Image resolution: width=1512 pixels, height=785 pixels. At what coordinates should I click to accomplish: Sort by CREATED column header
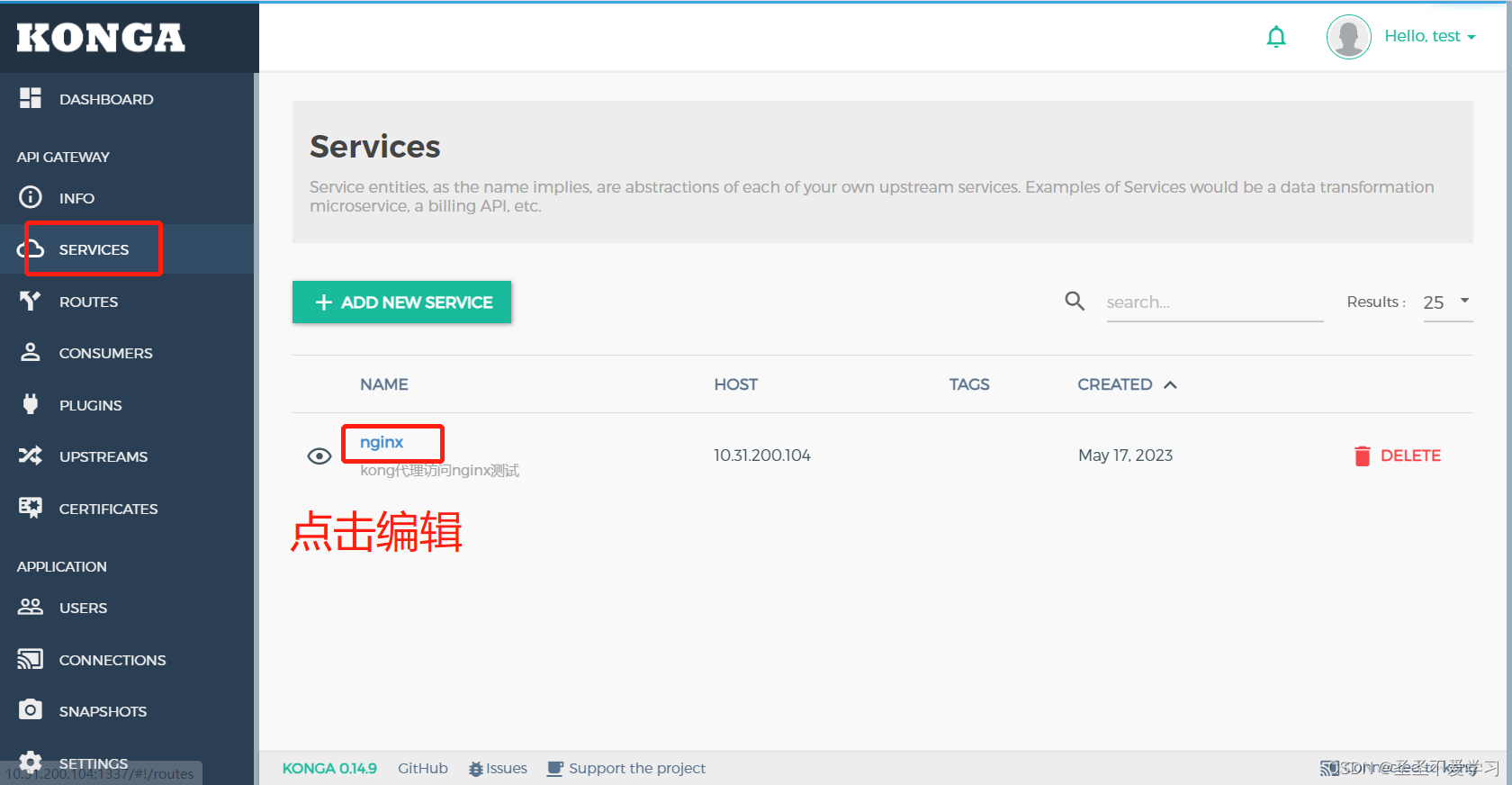pos(1115,384)
